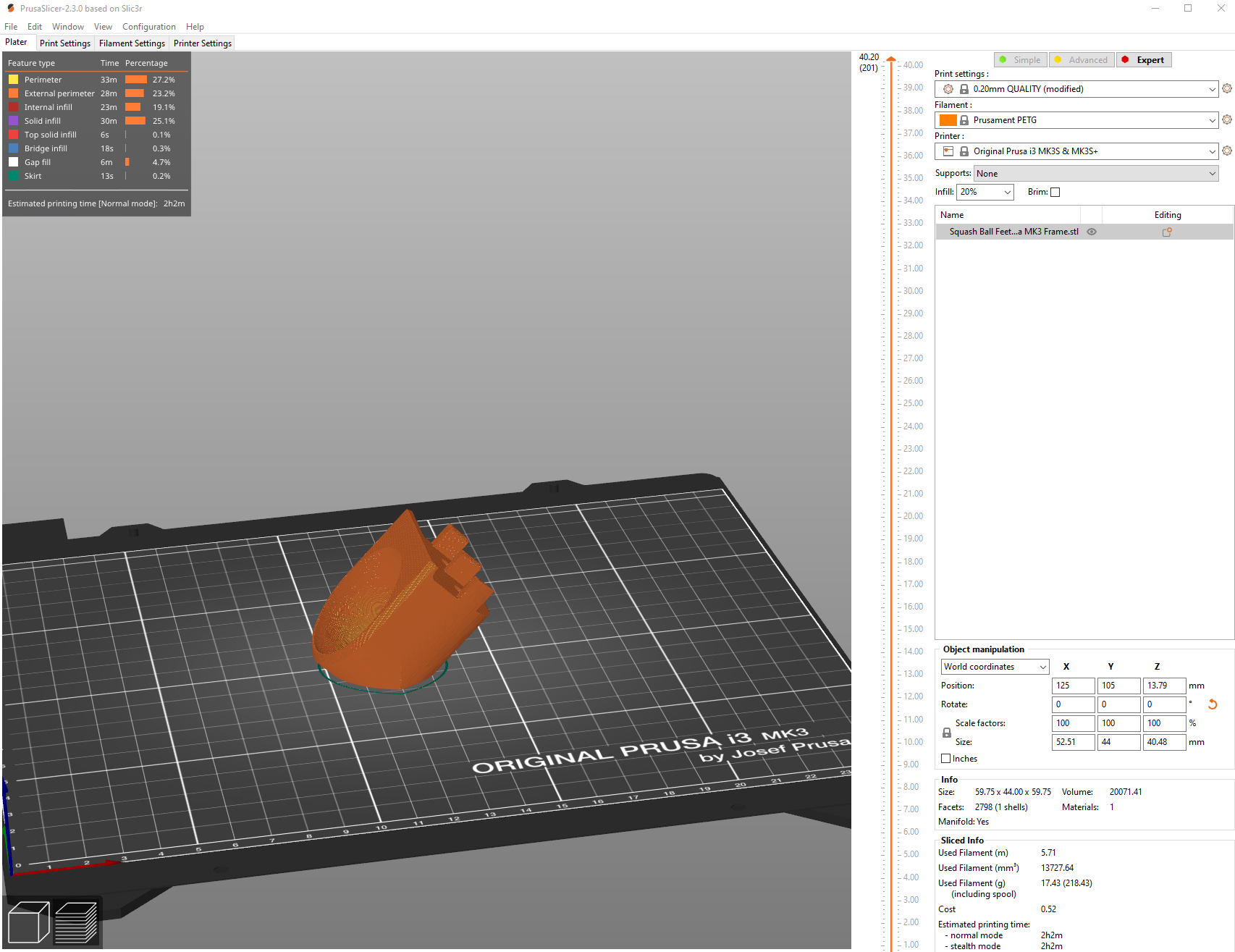This screenshot has width=1235, height=952.
Task: Open filament settings via its gear icon
Action: point(1226,119)
